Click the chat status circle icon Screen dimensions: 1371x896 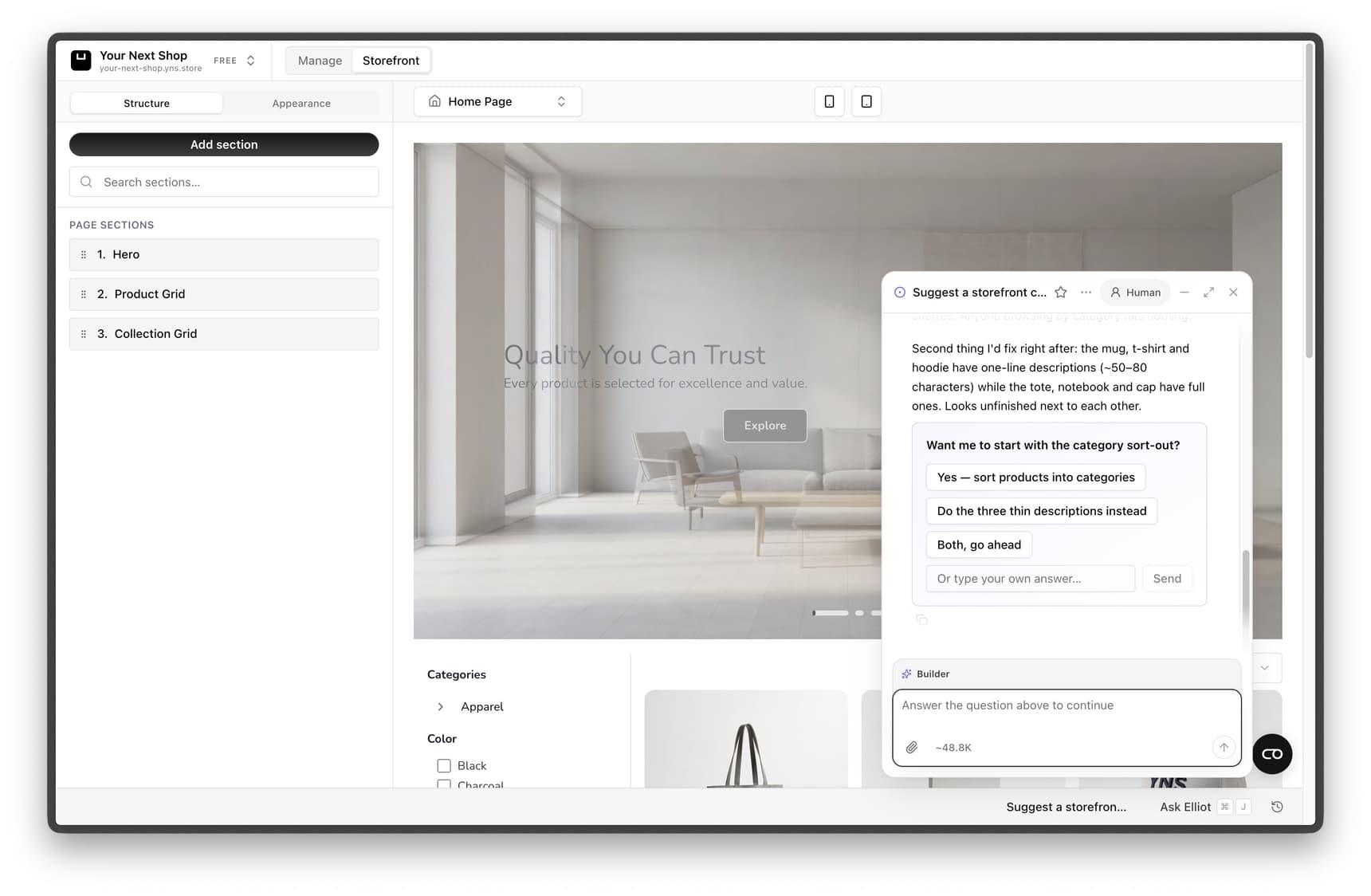[900, 293]
